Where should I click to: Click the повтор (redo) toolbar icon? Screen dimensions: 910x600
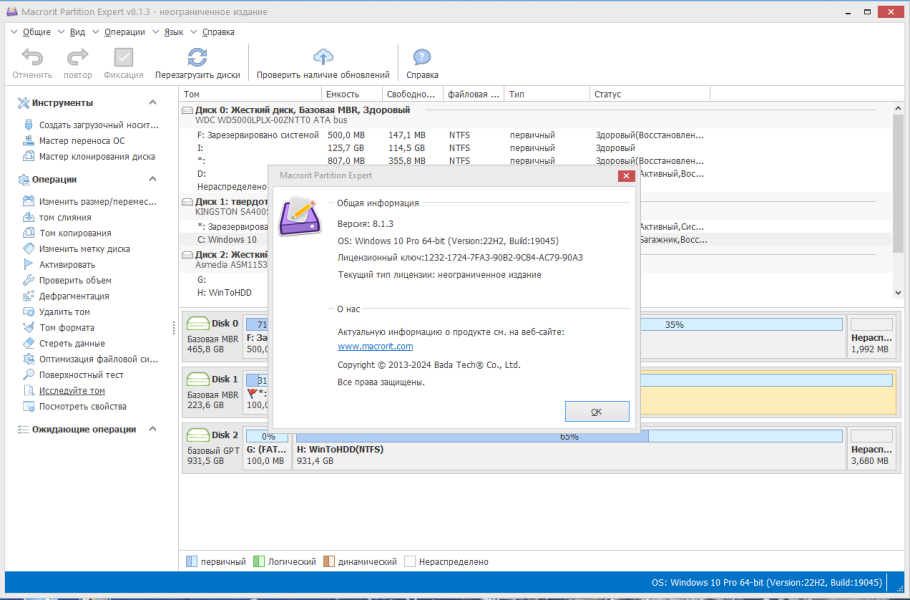pyautogui.click(x=77, y=57)
